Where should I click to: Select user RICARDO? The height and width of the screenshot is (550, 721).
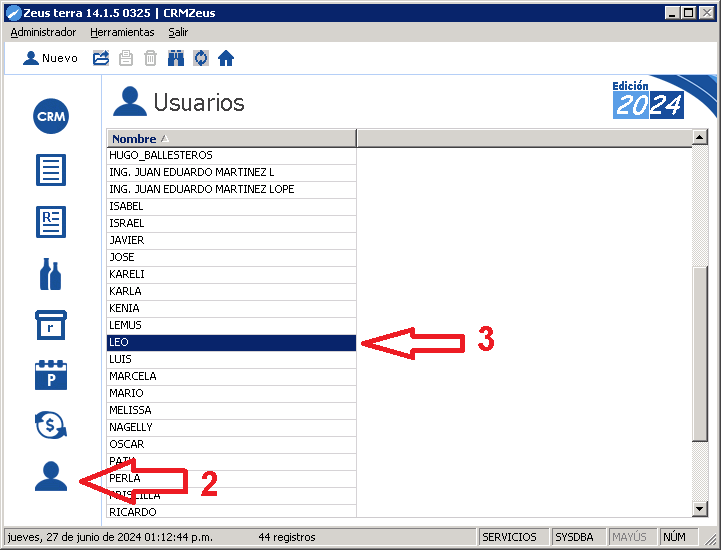(232, 511)
